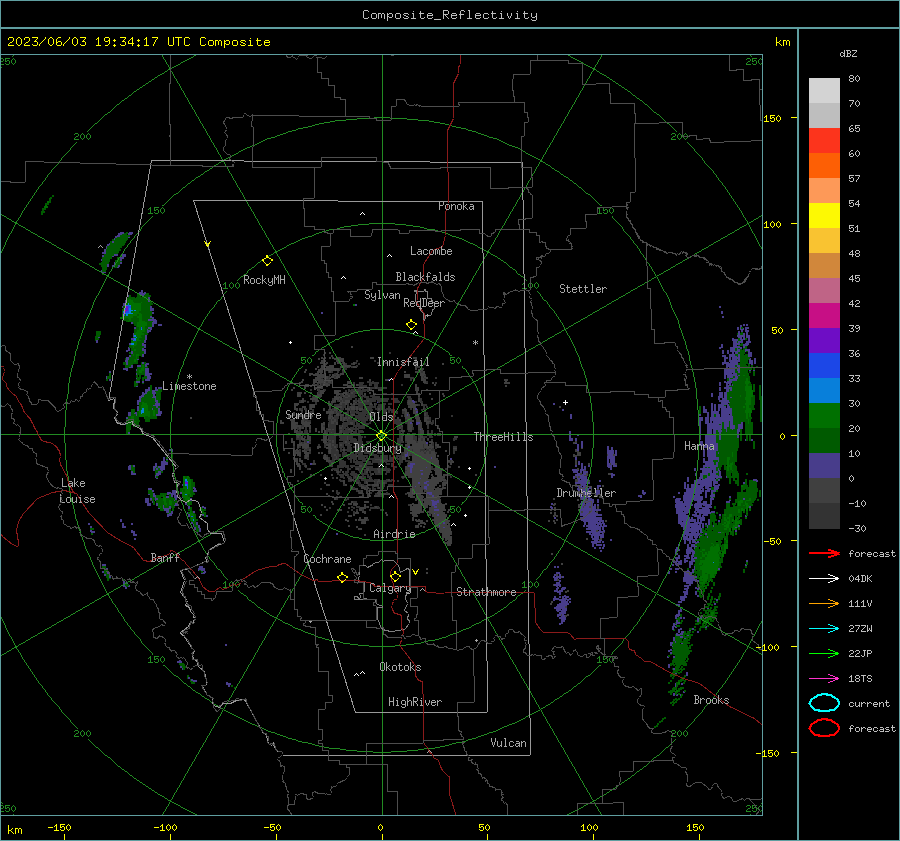
Task: Click the Strathmore town label
Action: [487, 592]
